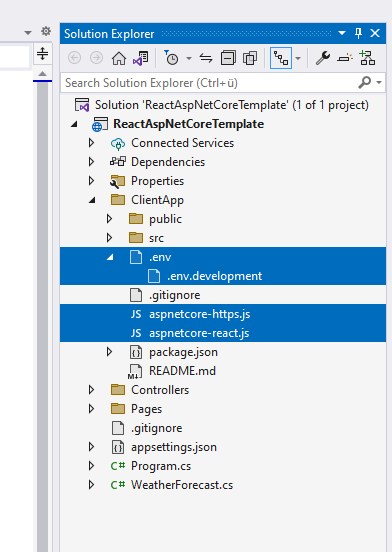Open the Pending Changes Filter dropdown arrow
392x552 pixels.
pyautogui.click(x=189, y=58)
